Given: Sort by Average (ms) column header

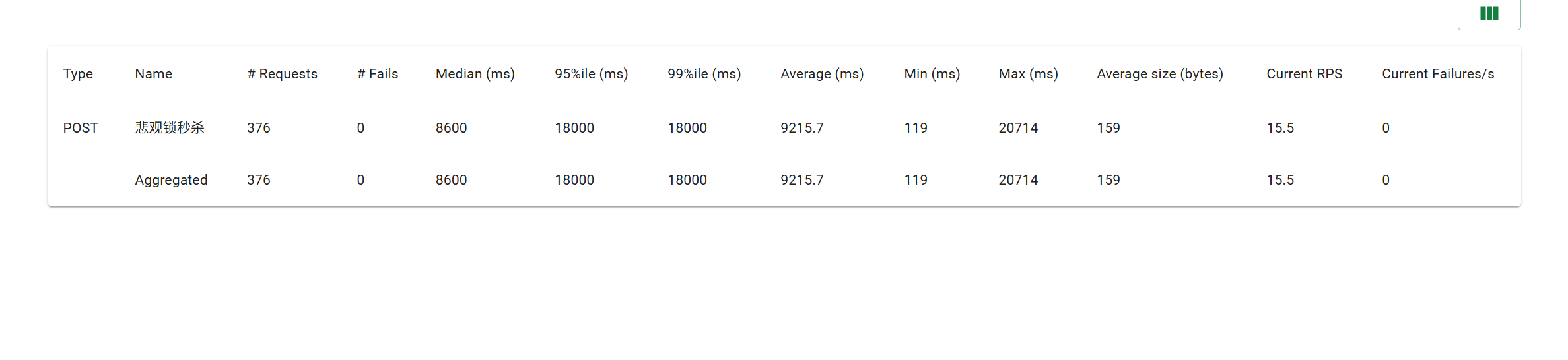Looking at the screenshot, I should tap(822, 74).
